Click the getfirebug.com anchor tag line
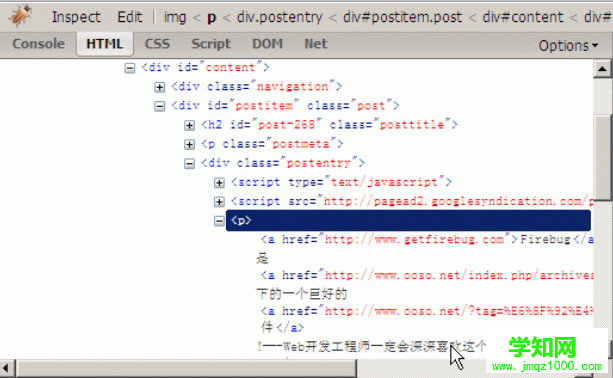Viewport: 613px width, 378px height. pos(427,239)
